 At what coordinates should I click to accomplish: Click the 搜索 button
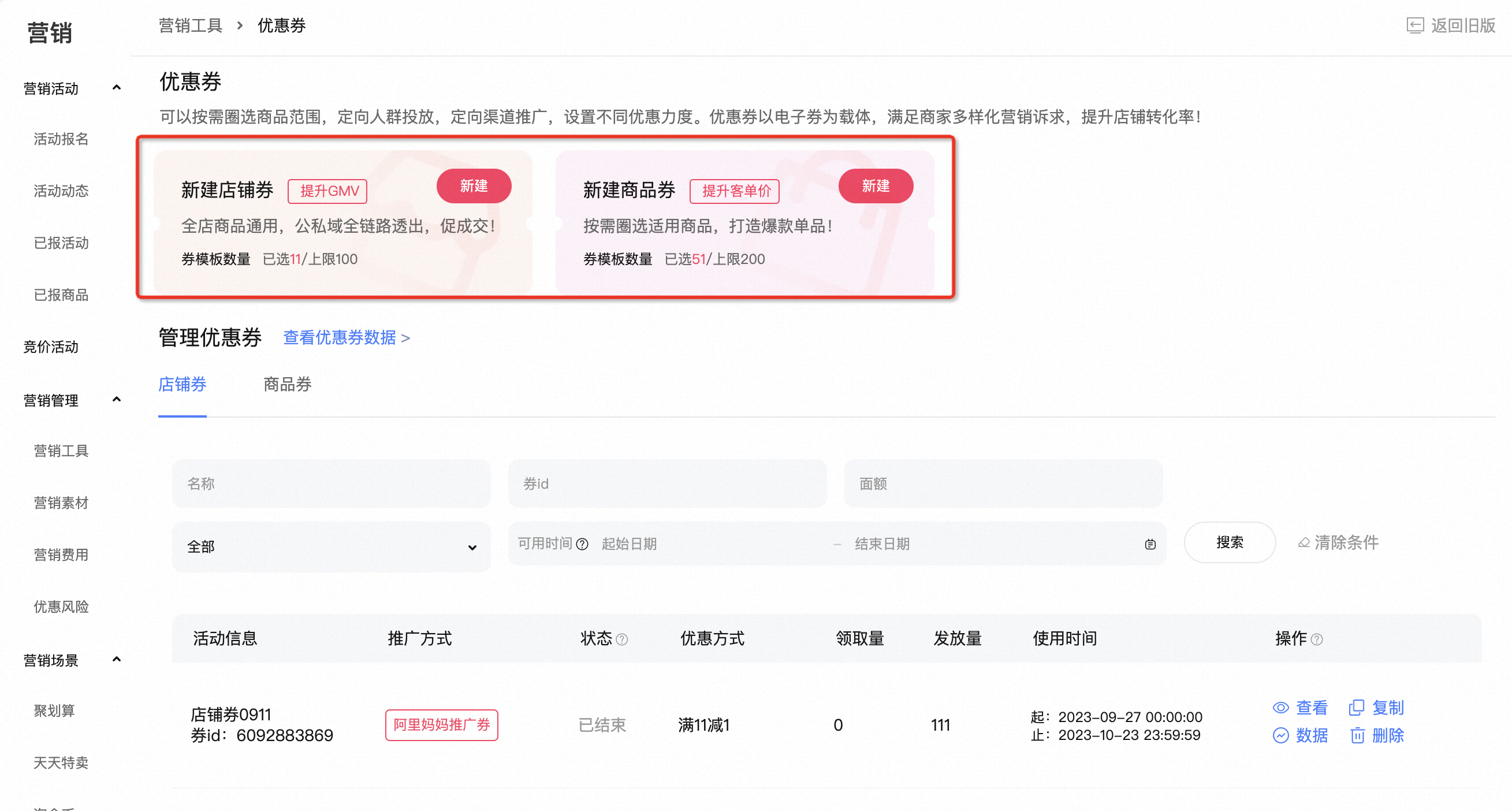pos(1230,542)
